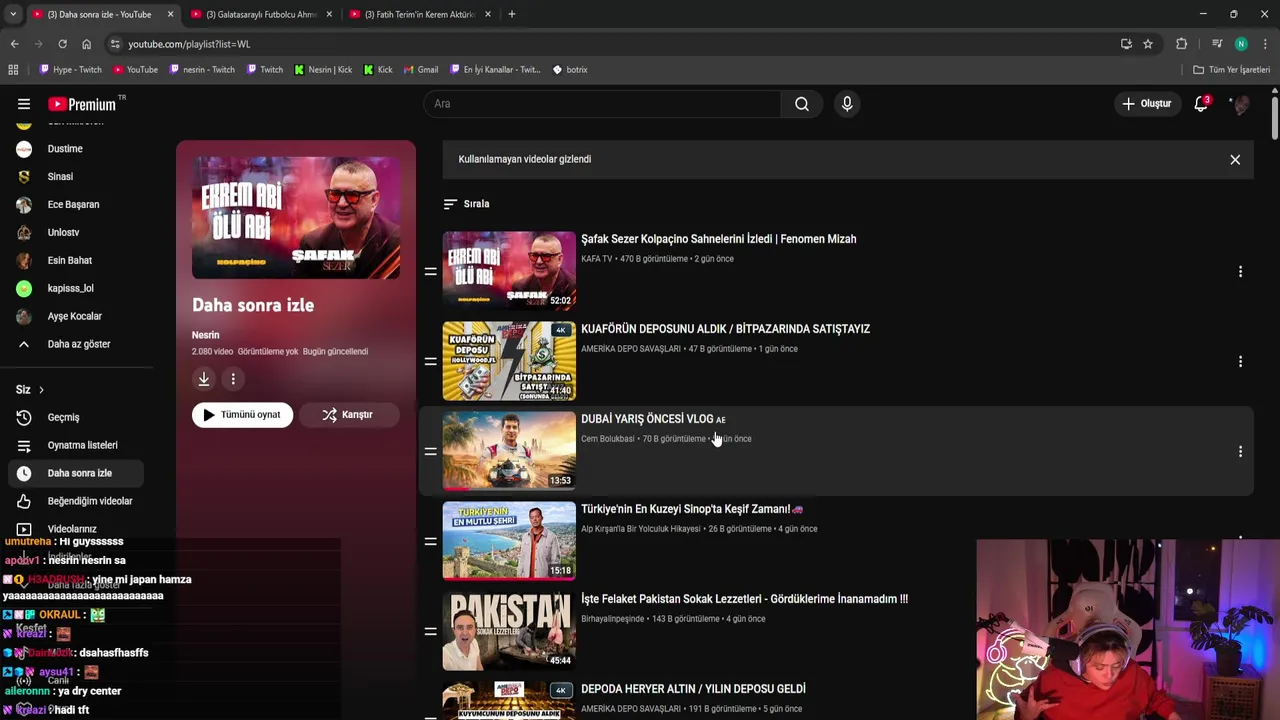
Task: Click the Oluştur create button
Action: pyautogui.click(x=1146, y=104)
